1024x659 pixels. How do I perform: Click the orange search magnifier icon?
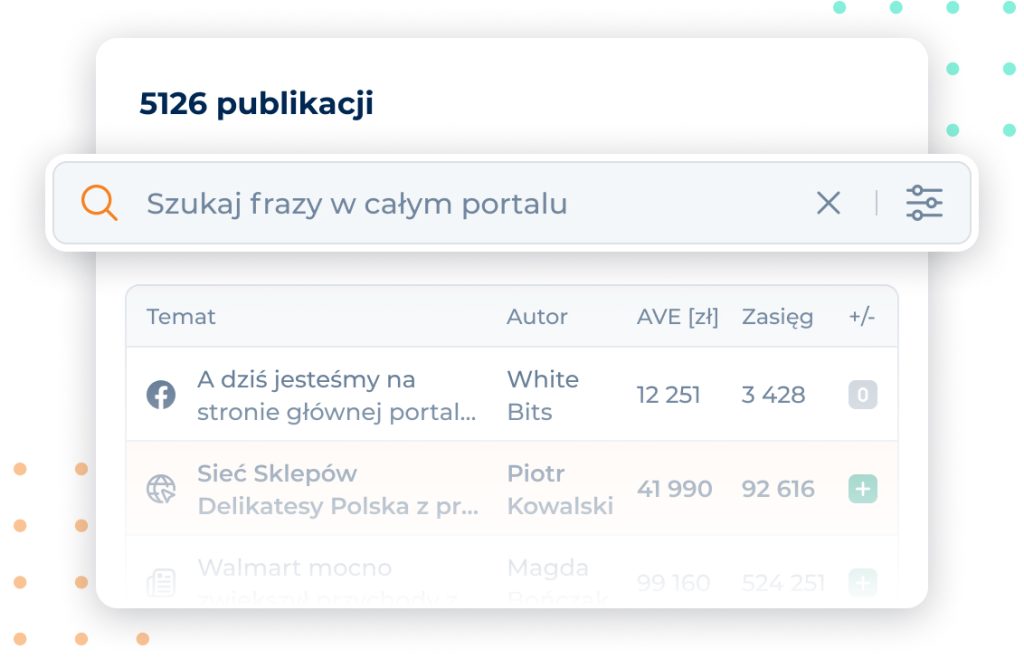click(99, 204)
